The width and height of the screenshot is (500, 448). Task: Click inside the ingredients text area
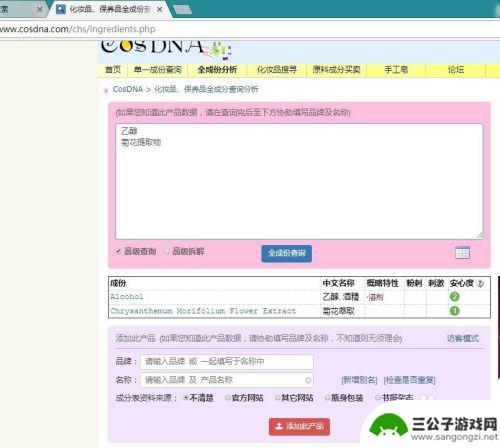[x=299, y=181]
